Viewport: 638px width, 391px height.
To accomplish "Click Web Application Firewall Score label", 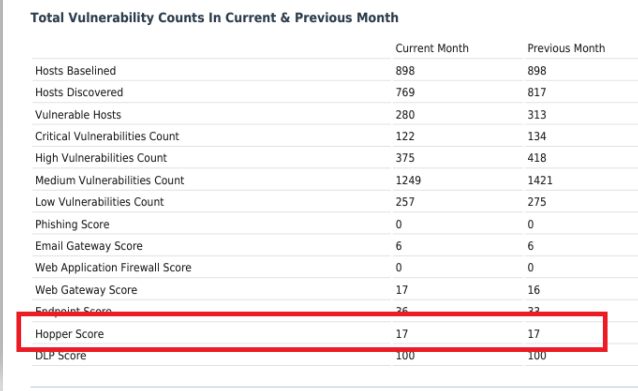I will pyautogui.click(x=113, y=267).
